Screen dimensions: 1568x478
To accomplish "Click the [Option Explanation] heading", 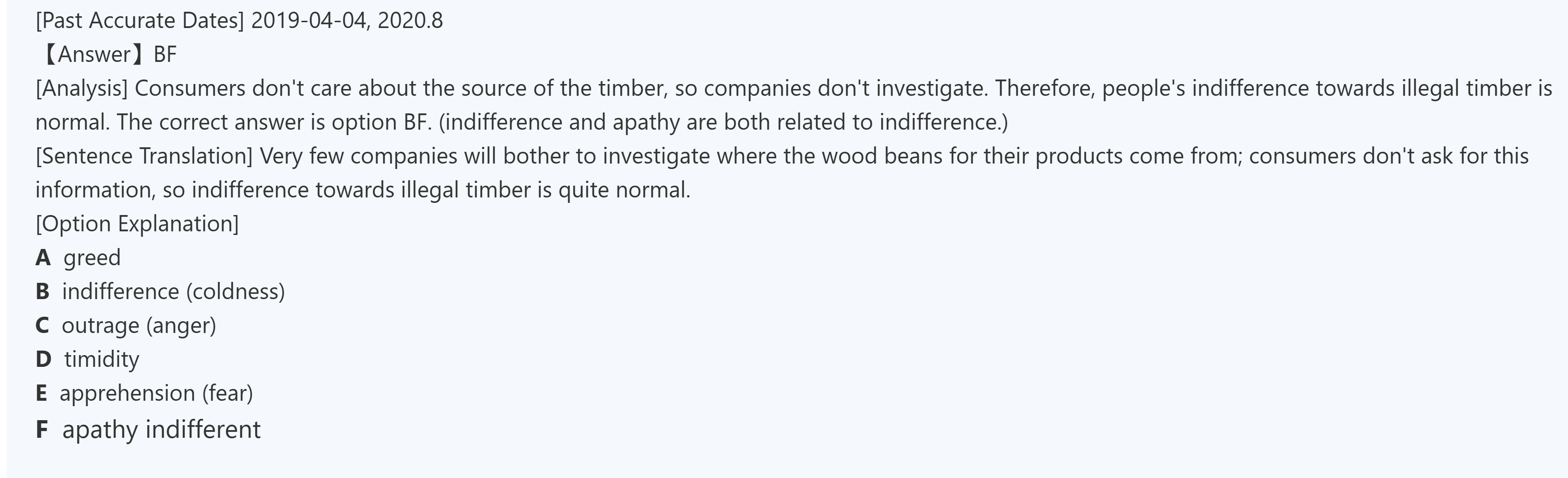I will click(137, 224).
